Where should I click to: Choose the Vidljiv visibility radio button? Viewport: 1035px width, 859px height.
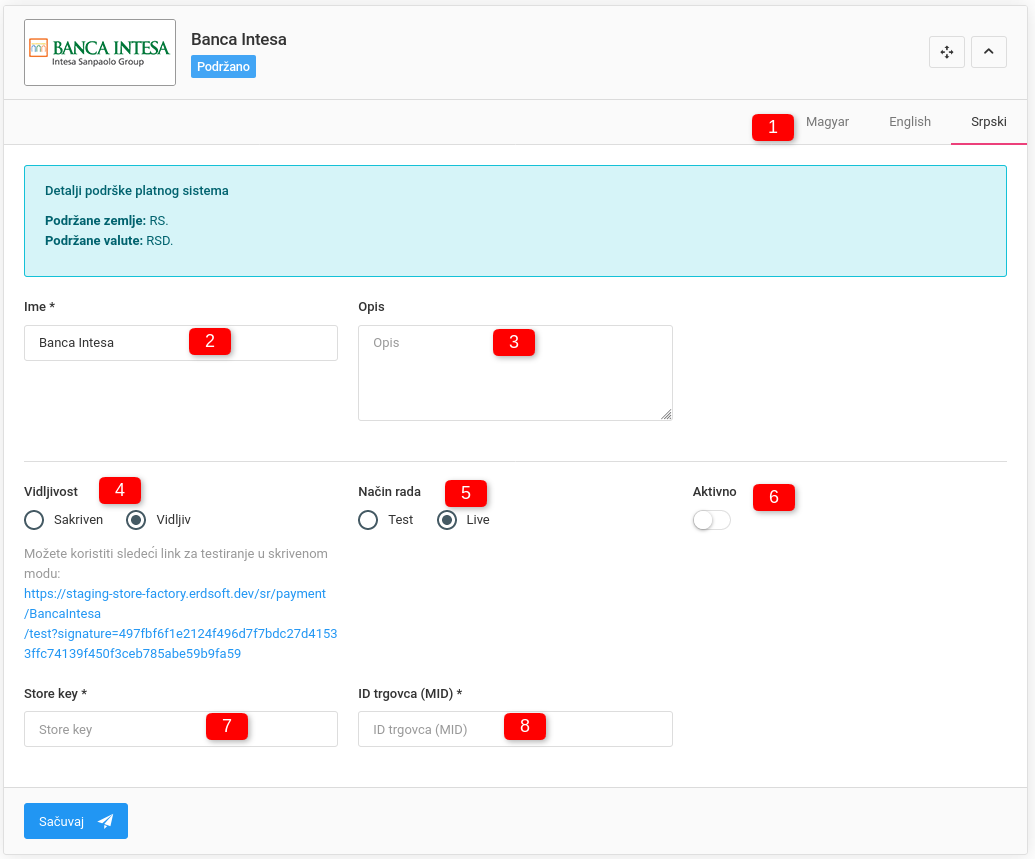coord(137,520)
